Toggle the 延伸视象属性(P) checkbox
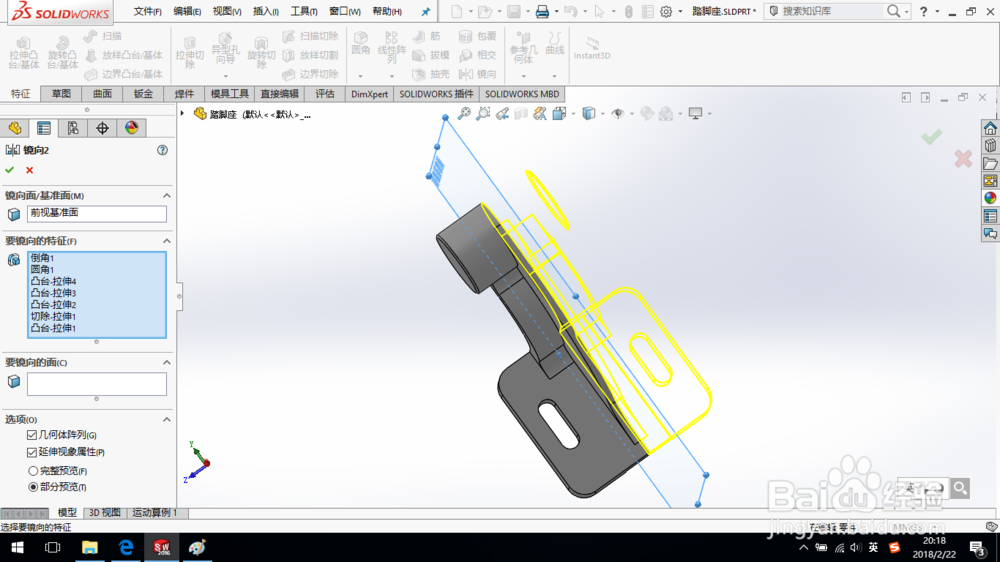The height and width of the screenshot is (562, 1000). 32,452
